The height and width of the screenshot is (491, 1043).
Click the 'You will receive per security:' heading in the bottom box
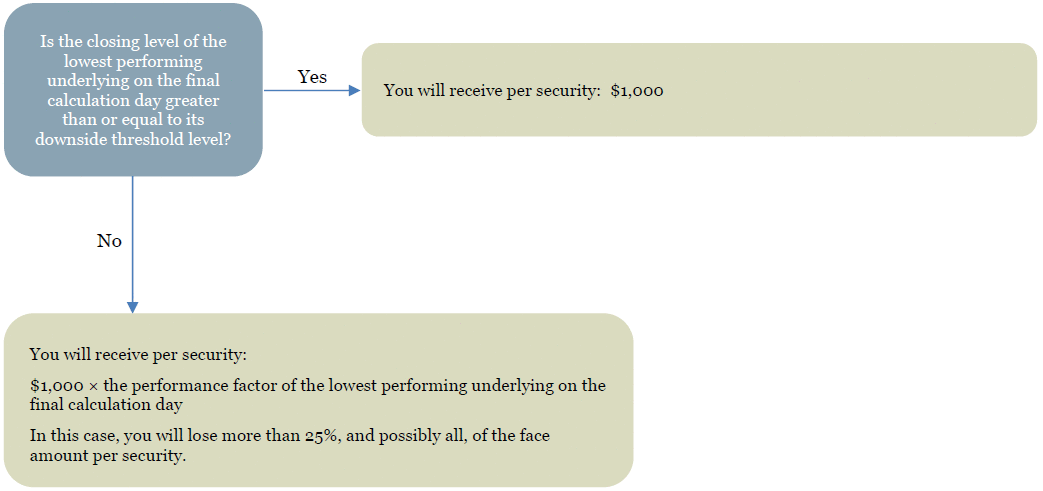tap(138, 354)
